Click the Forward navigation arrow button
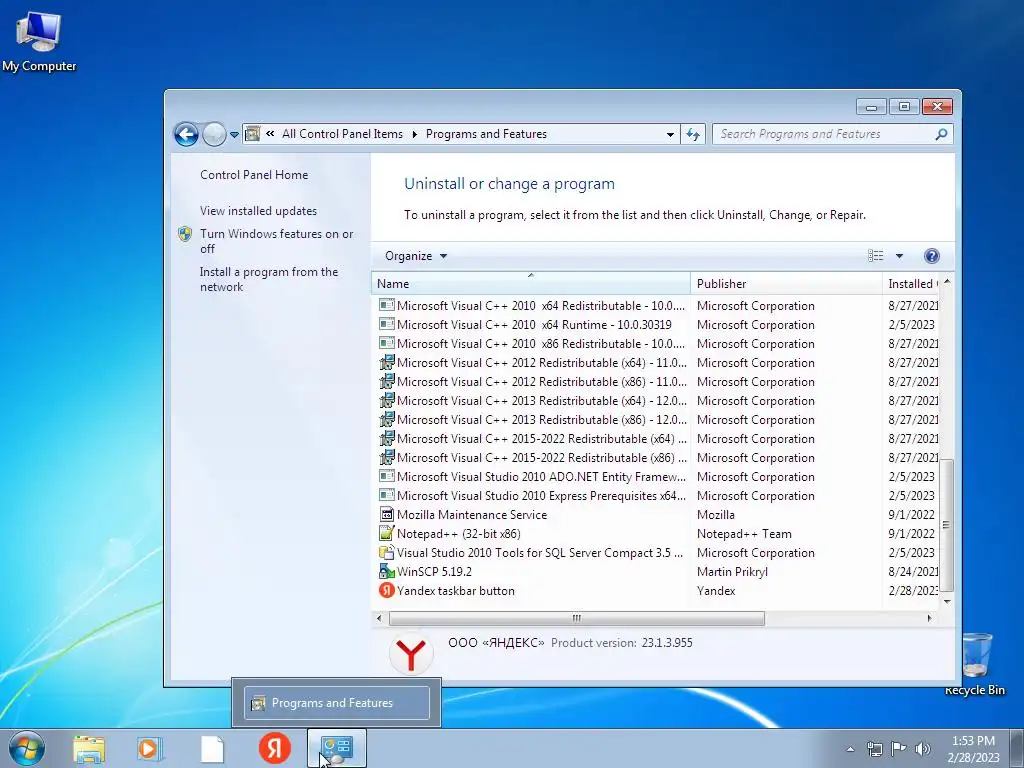This screenshot has height=768, width=1024. (214, 135)
